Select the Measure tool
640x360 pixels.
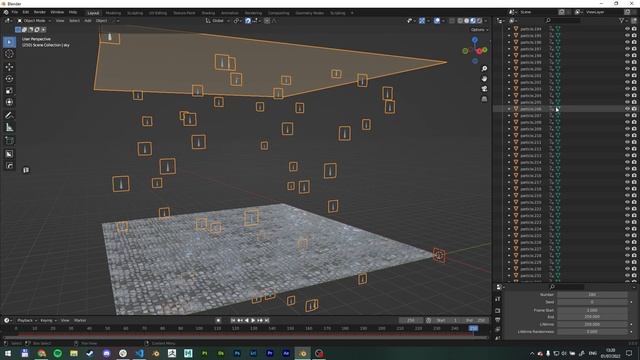(x=9, y=128)
